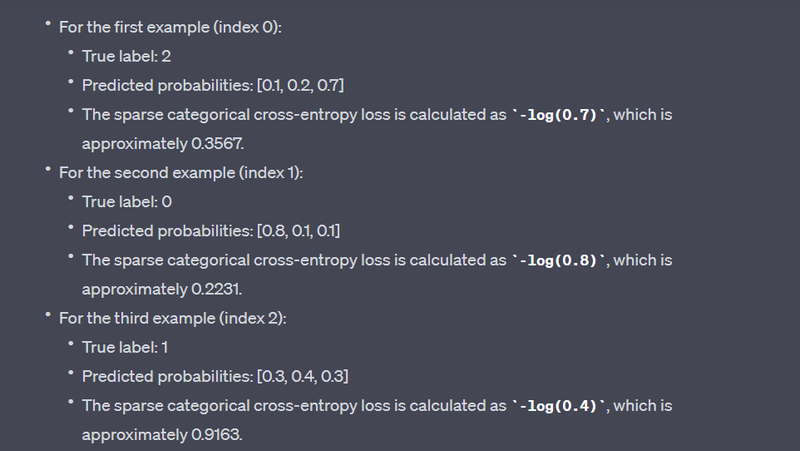Click the value "approximately 0.9163"
The height and width of the screenshot is (451, 800).
[x=162, y=435]
